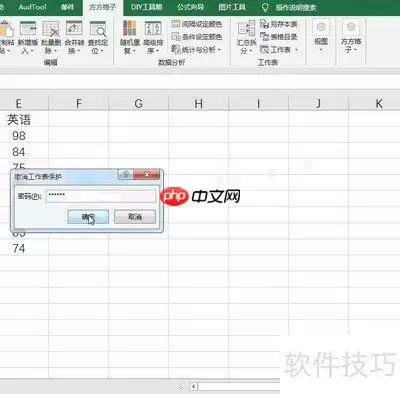Switch to the AudTool tab
The width and height of the screenshot is (400, 394).
coord(32,7)
